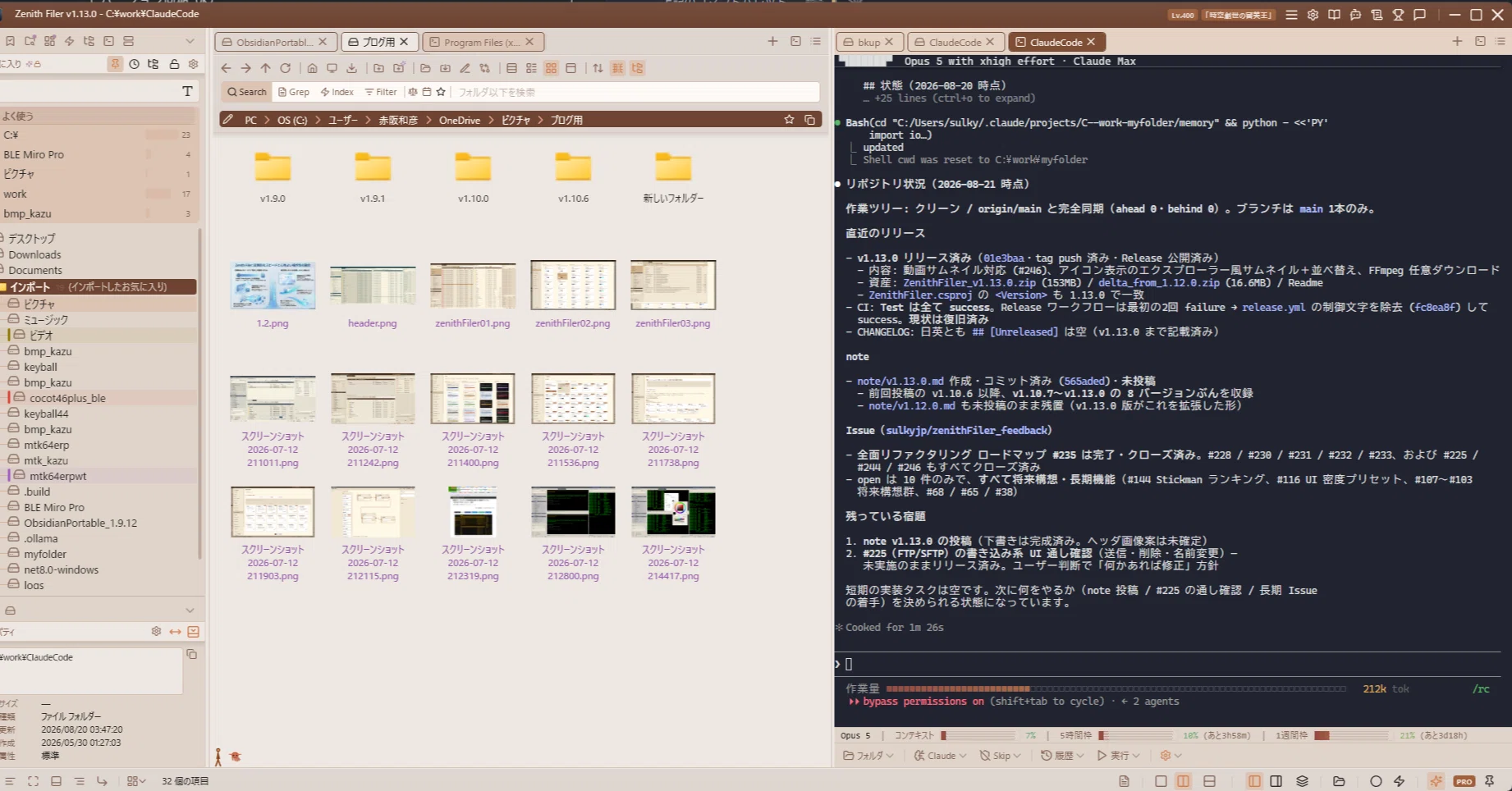The height and width of the screenshot is (791, 1512).
Task: Jump to the home folder
Action: click(312, 68)
